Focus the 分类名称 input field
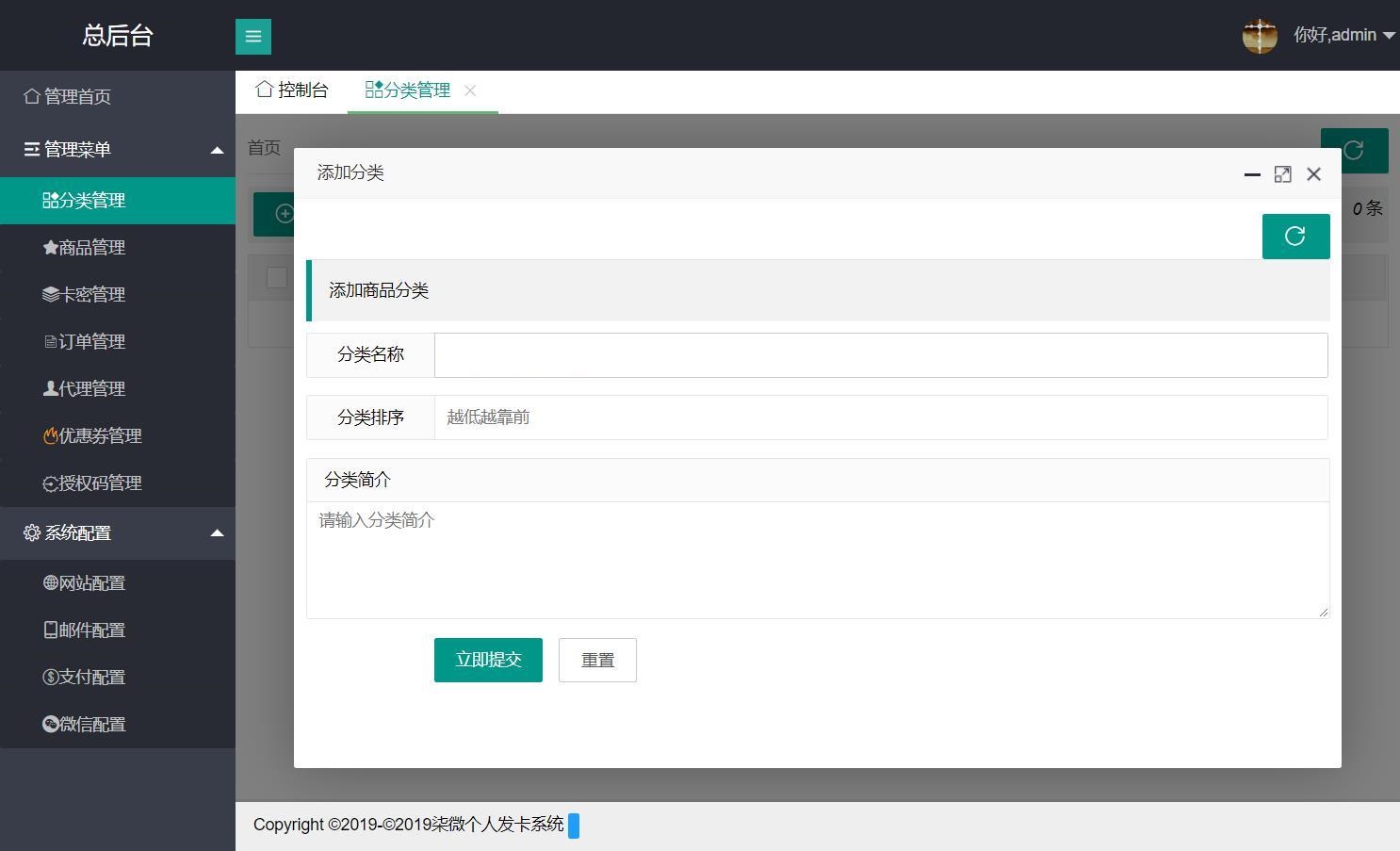Screen dimensions: 1400x851 880,355
